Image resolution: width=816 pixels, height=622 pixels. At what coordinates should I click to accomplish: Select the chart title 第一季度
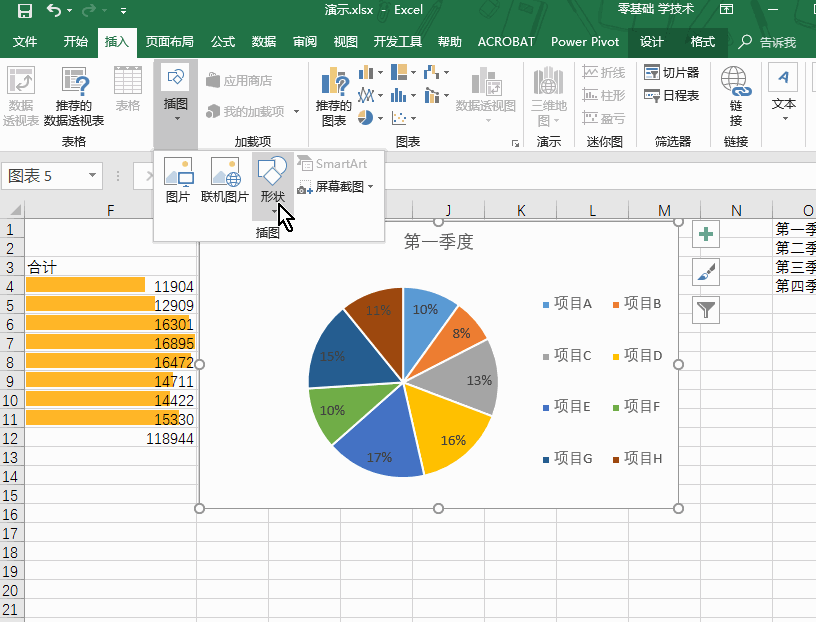tap(439, 242)
